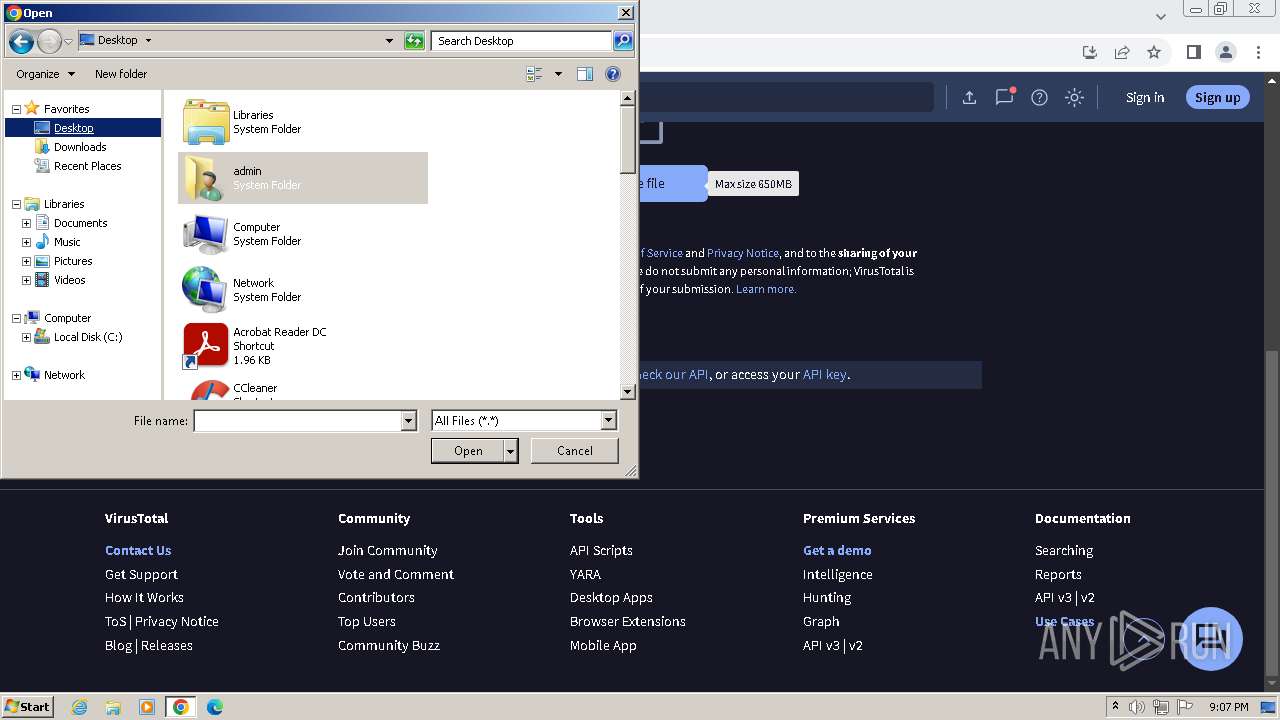Screen dimensions: 1280x720
Task: Select the Libraries system folder item
Action: 303,122
